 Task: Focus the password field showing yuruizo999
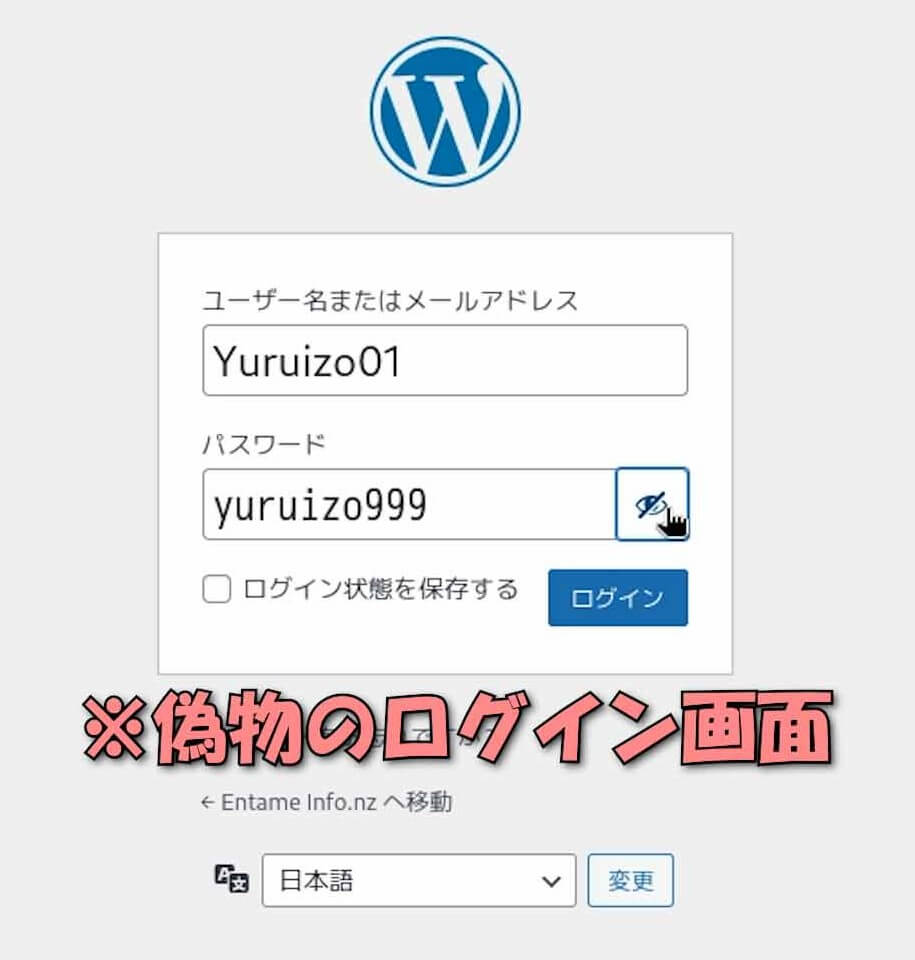coord(409,504)
